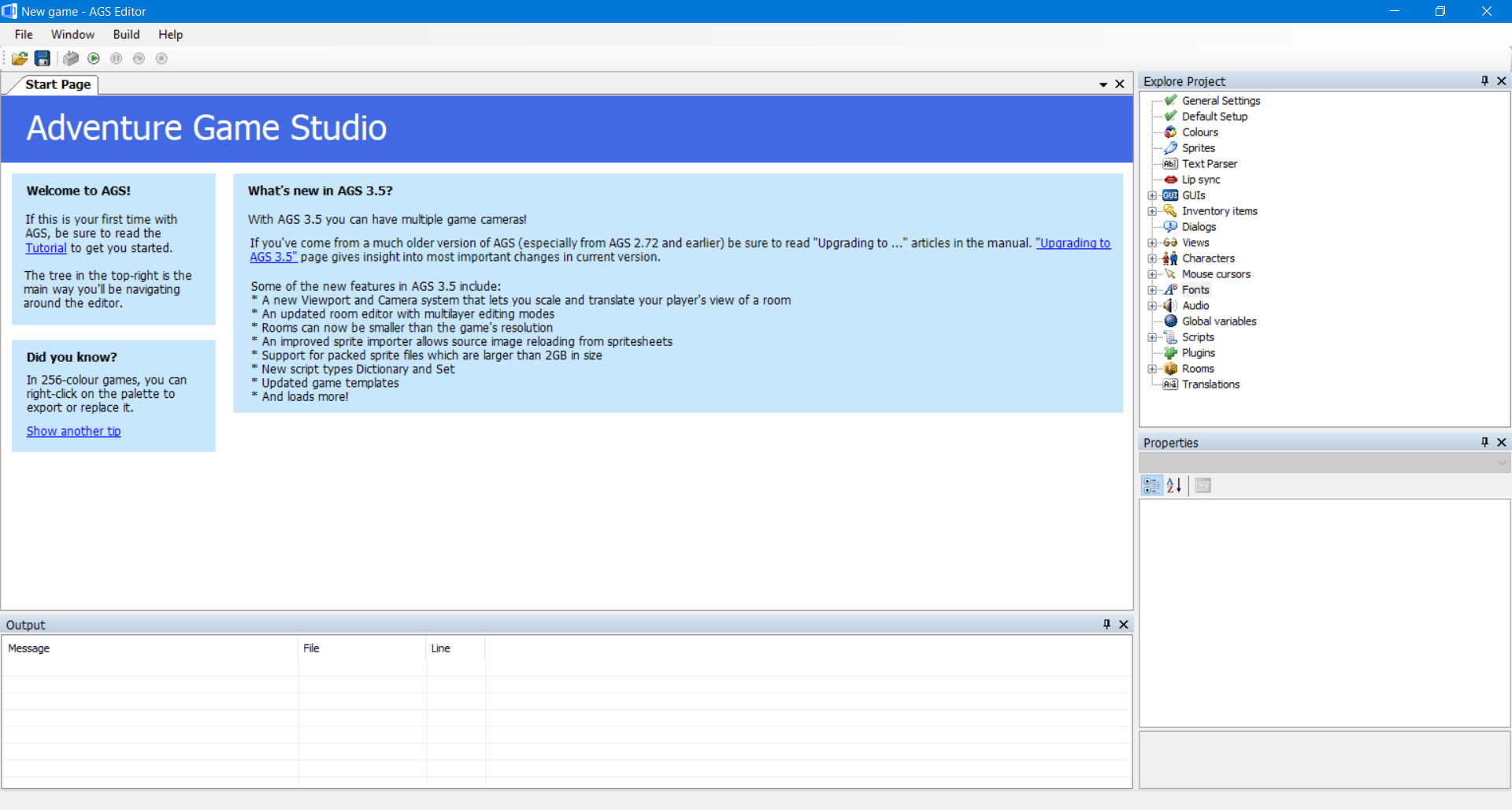Screen dimensions: 1512x810
Task: Open the Translations icon in project tree
Action: (x=1171, y=384)
